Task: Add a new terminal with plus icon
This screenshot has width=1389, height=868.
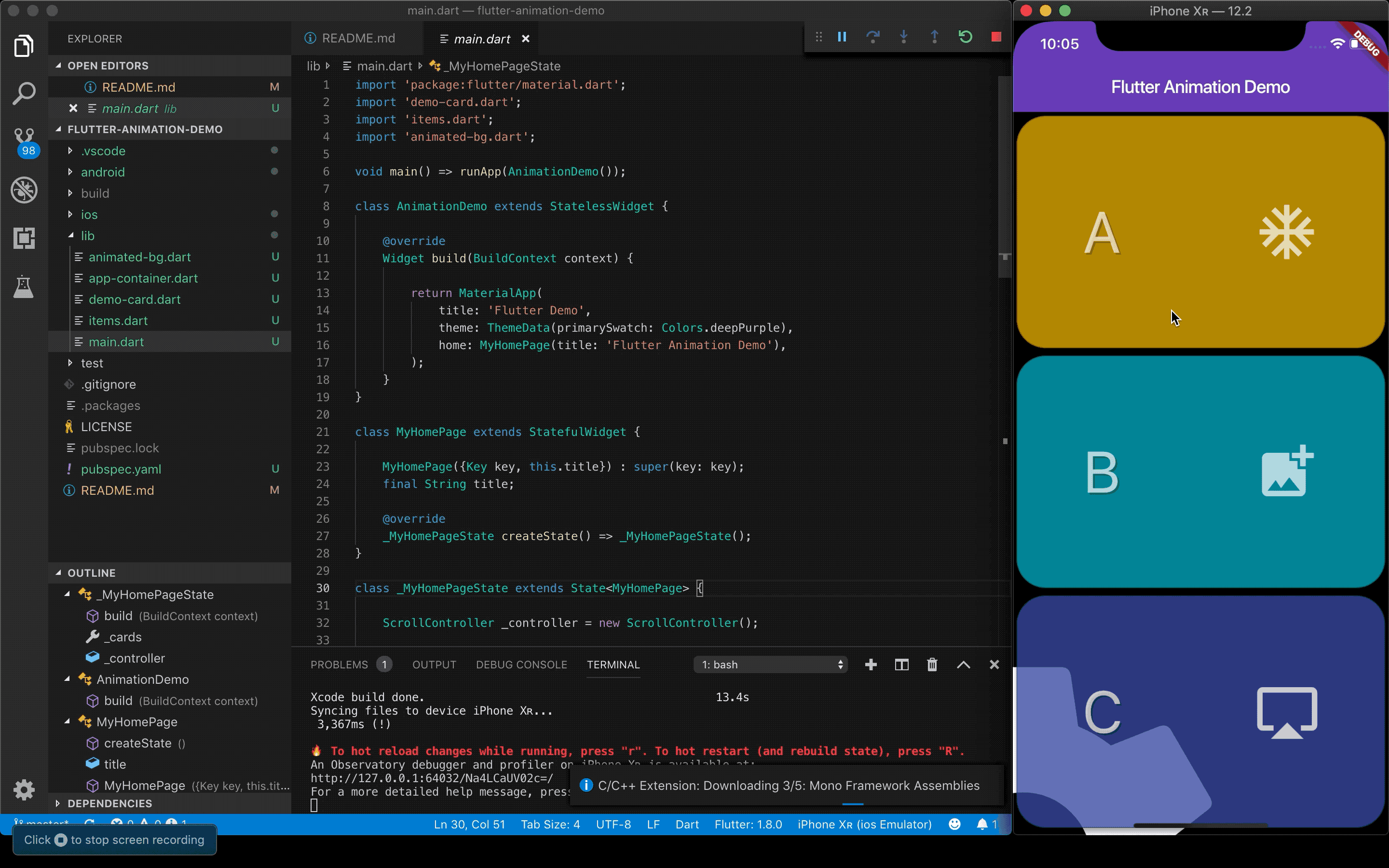Action: coord(870,664)
